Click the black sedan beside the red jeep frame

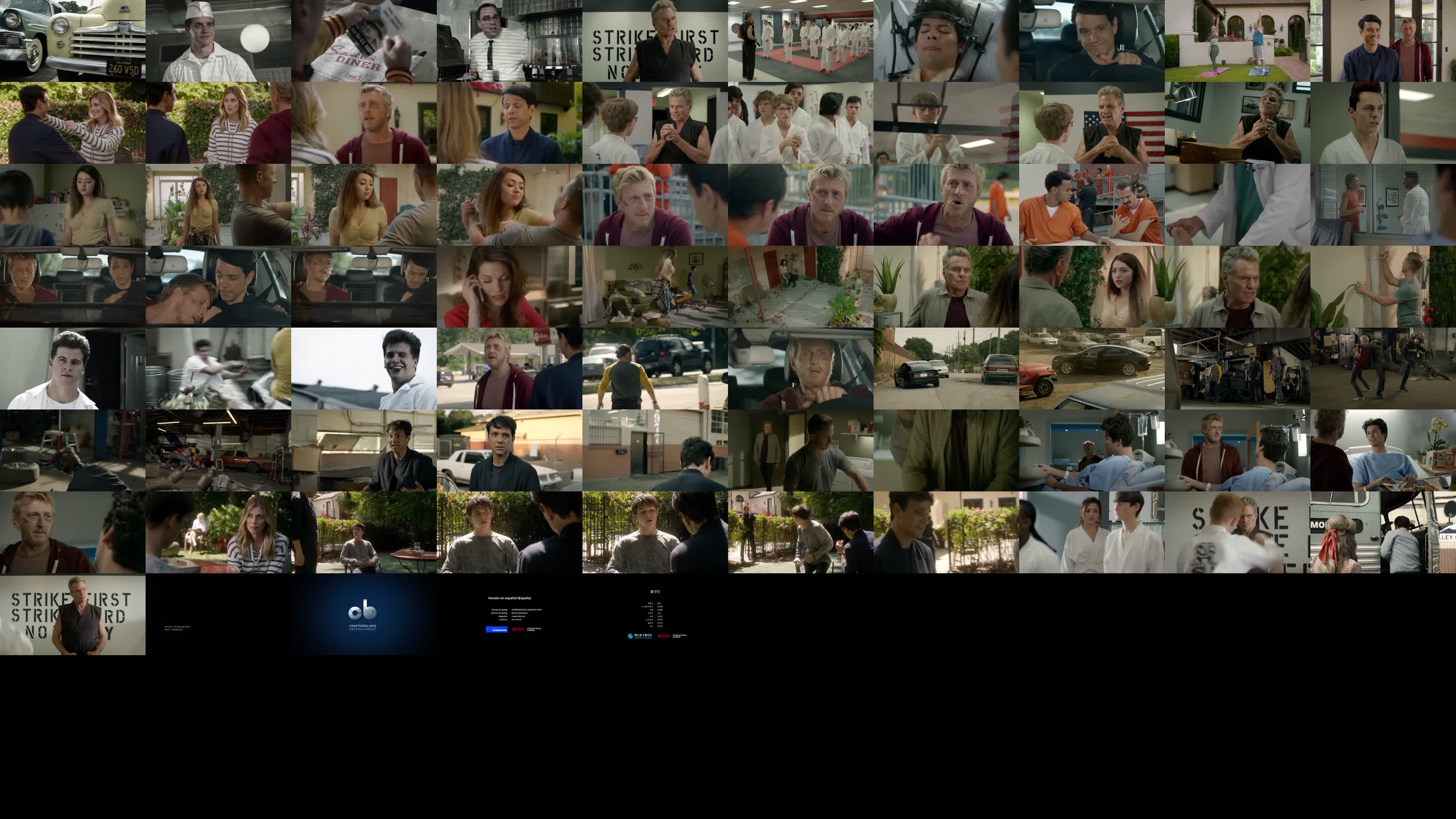click(x=1092, y=369)
